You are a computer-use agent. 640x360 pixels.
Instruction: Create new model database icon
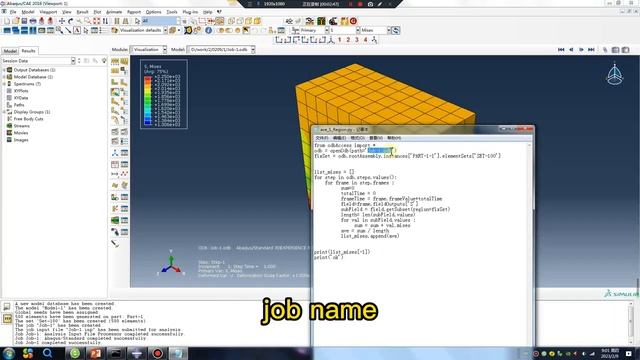(7, 21)
